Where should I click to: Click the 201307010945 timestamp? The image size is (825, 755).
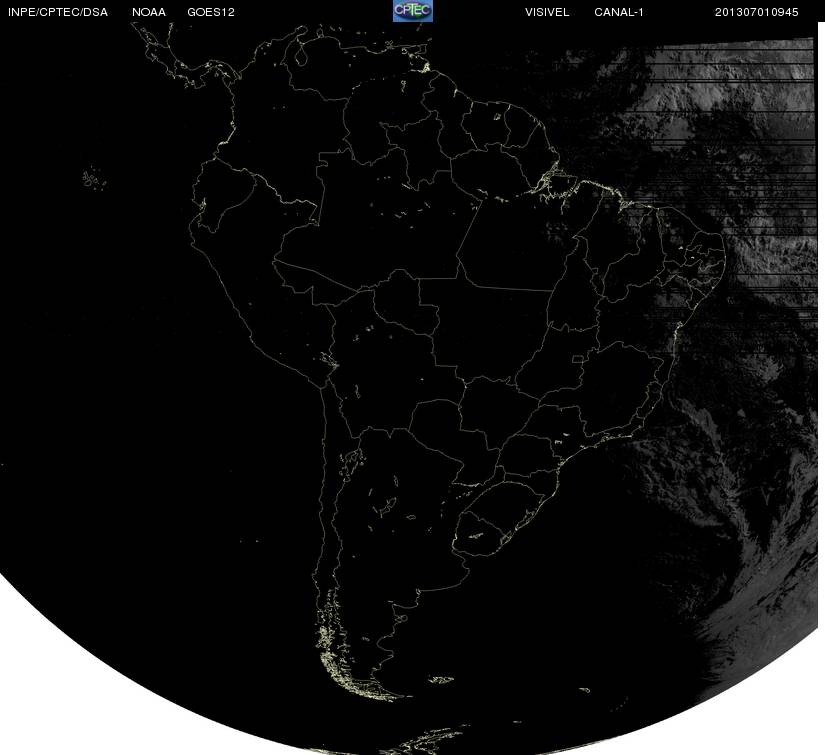click(757, 12)
